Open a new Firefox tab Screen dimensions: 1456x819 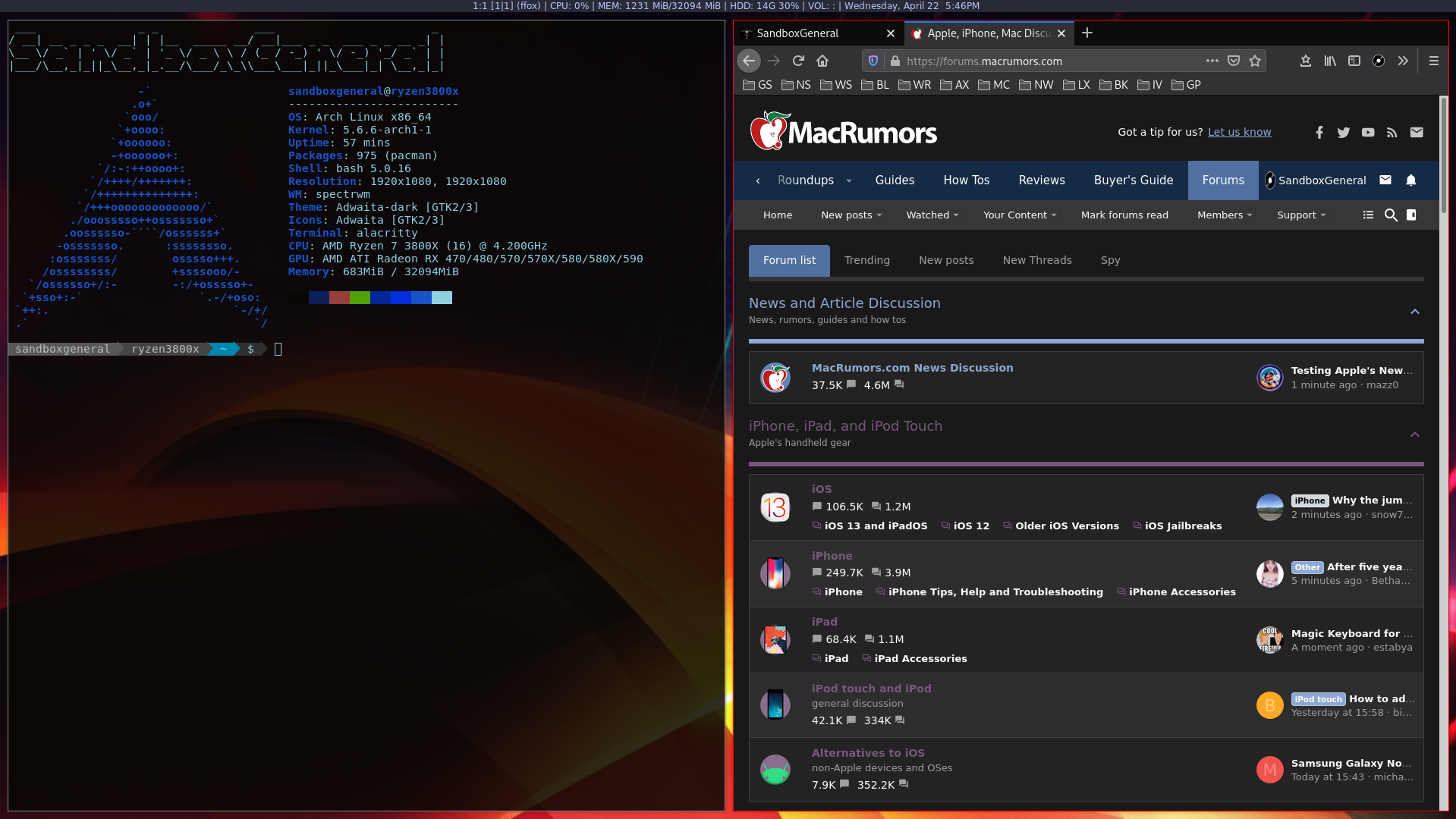pos(1087,33)
